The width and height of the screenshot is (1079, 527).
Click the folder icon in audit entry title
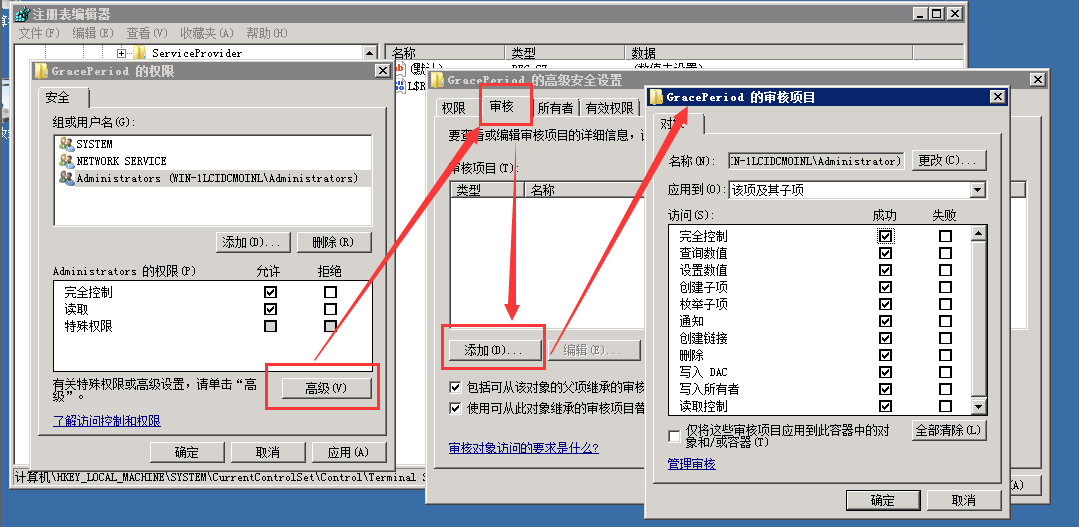(656, 97)
